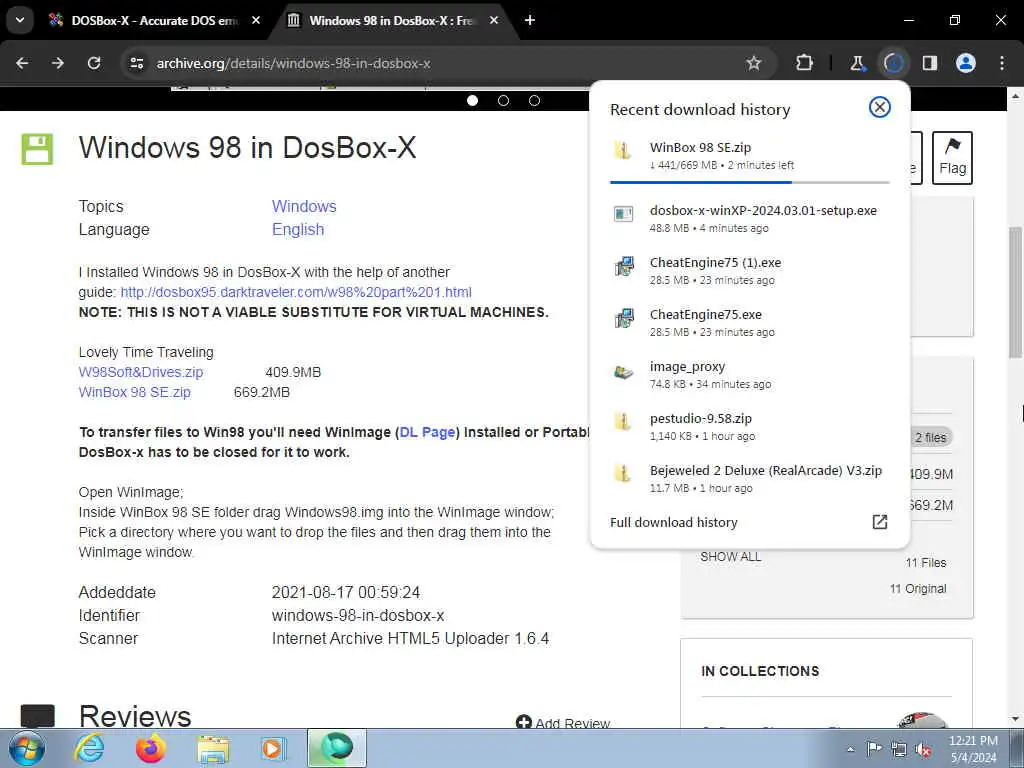Go back to the previous page
Screen dimensions: 1024x768
coord(22,63)
